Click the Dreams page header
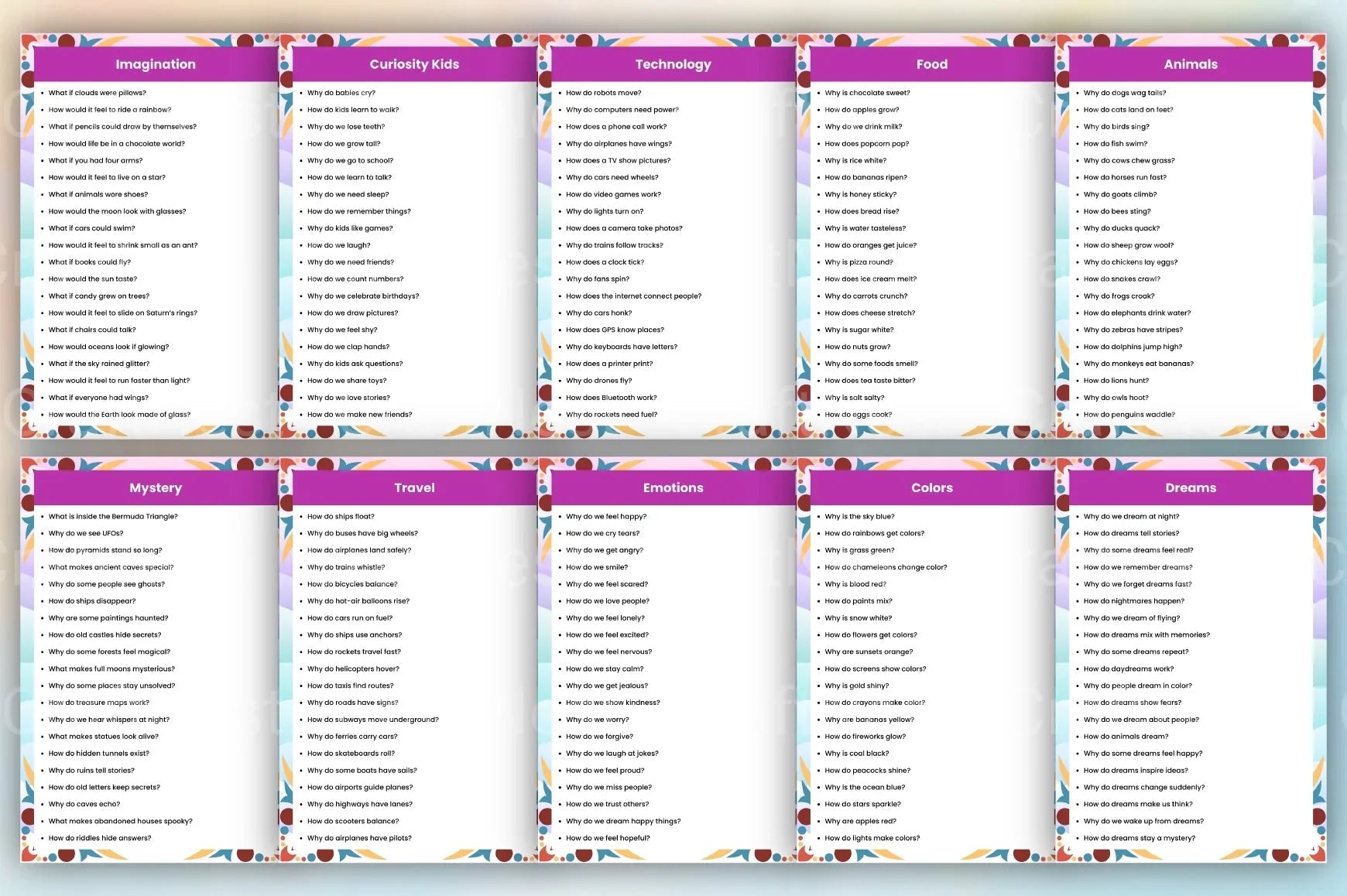 (x=1191, y=487)
